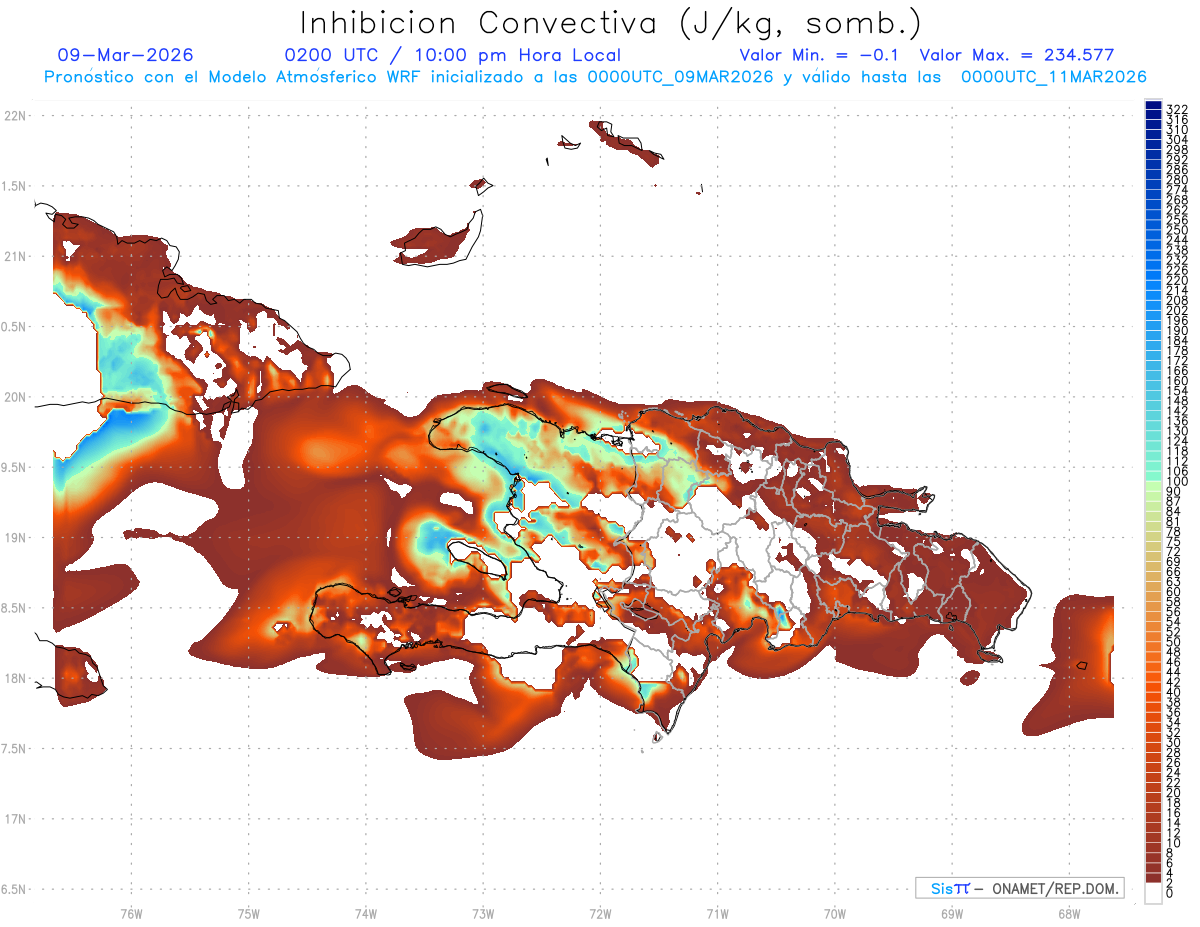The image size is (1200, 927).
Task: Click the Valor Min. = -0.1 readout
Action: 820,55
